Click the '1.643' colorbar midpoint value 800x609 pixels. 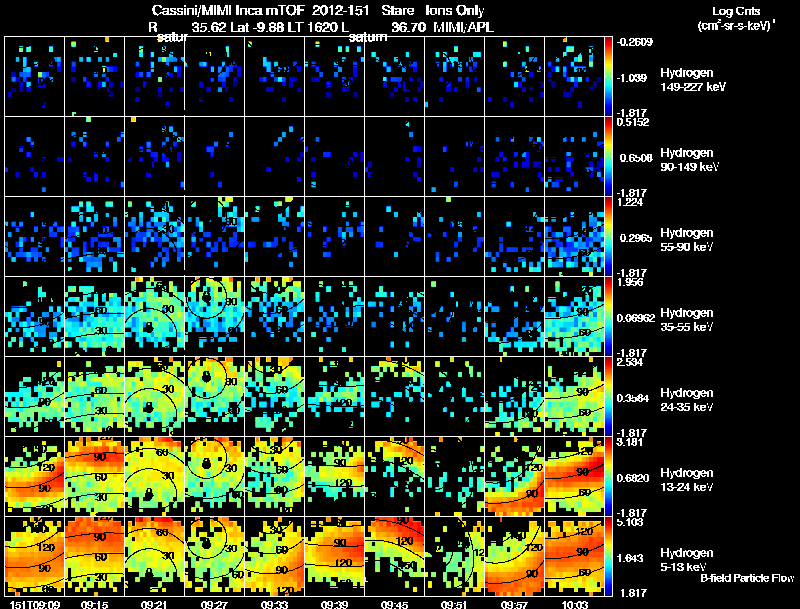click(630, 558)
